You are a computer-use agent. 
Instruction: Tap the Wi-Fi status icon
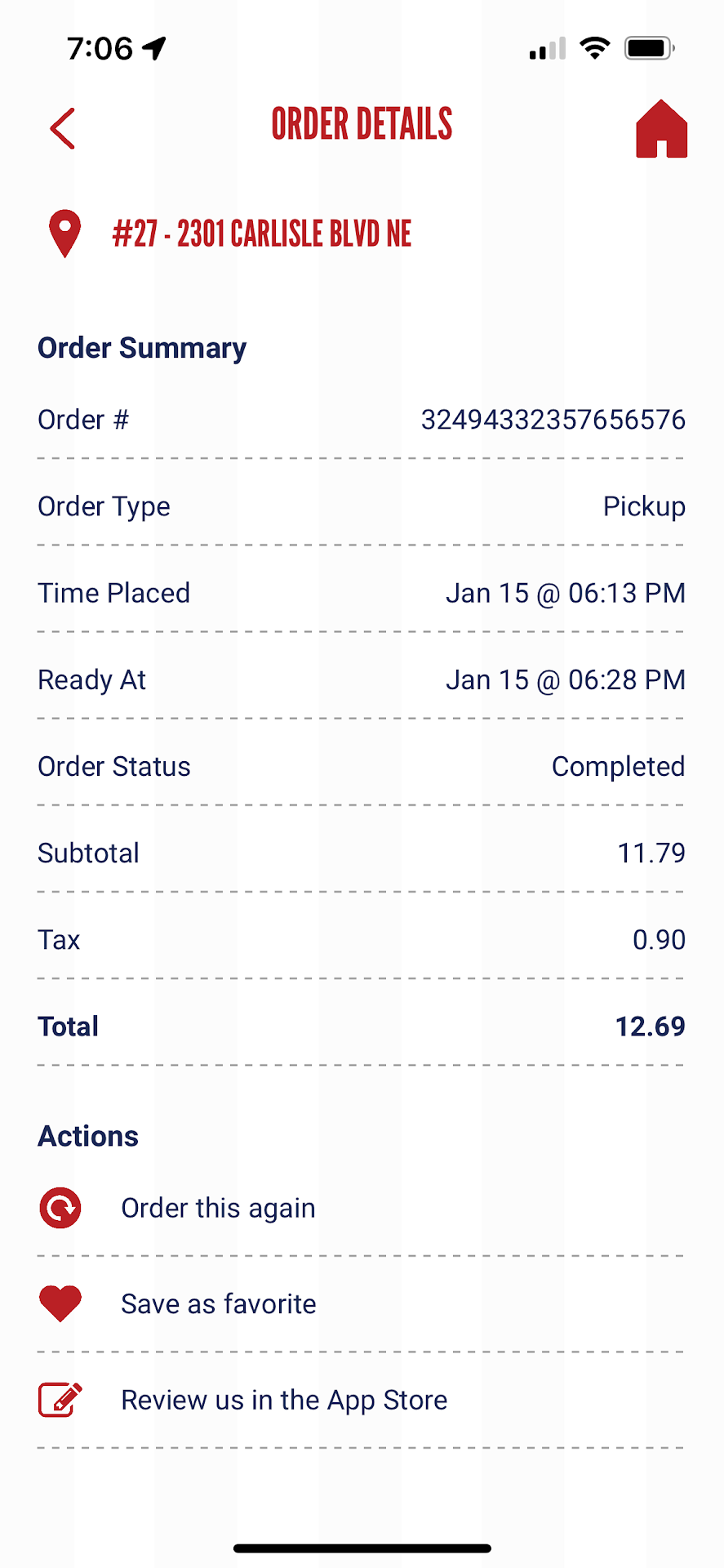tap(595, 48)
